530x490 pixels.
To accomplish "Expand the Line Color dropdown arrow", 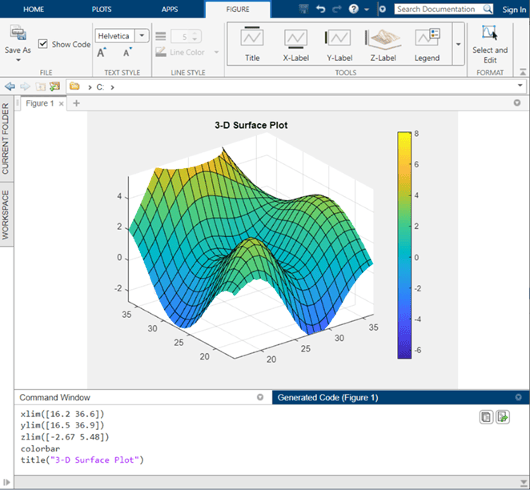I will click(x=216, y=52).
